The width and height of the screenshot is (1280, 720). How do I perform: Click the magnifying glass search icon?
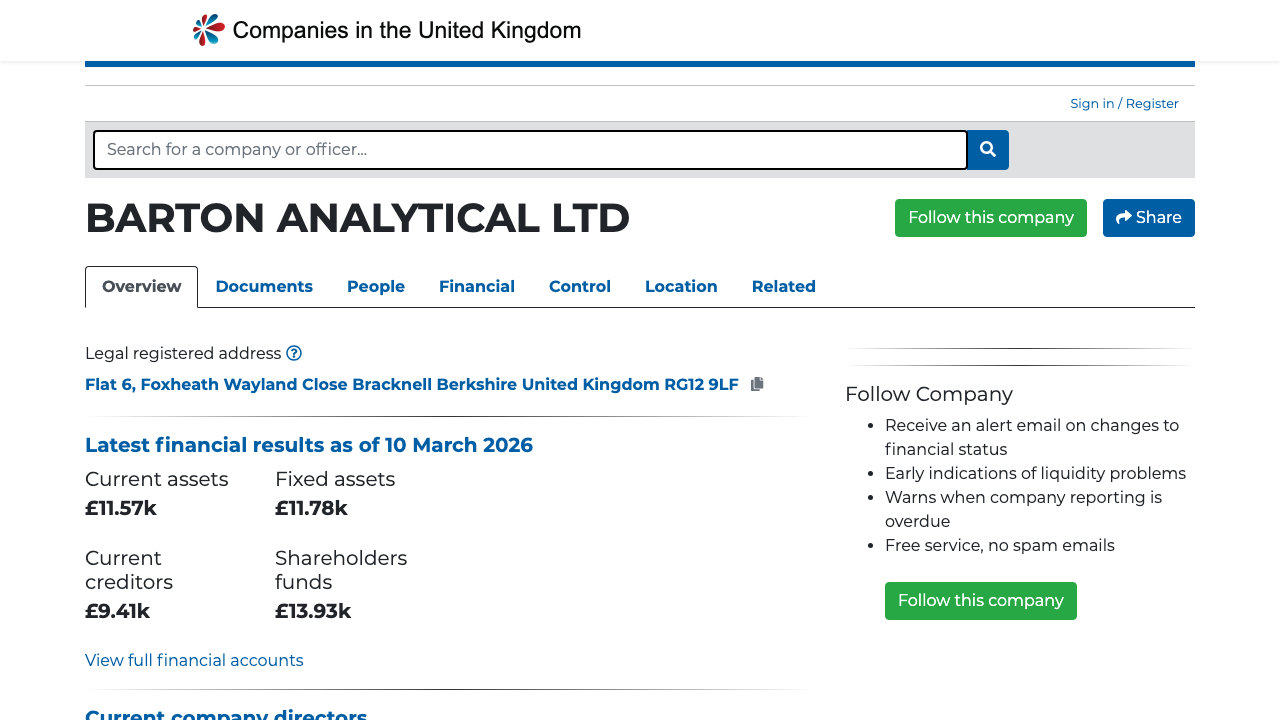(x=987, y=149)
